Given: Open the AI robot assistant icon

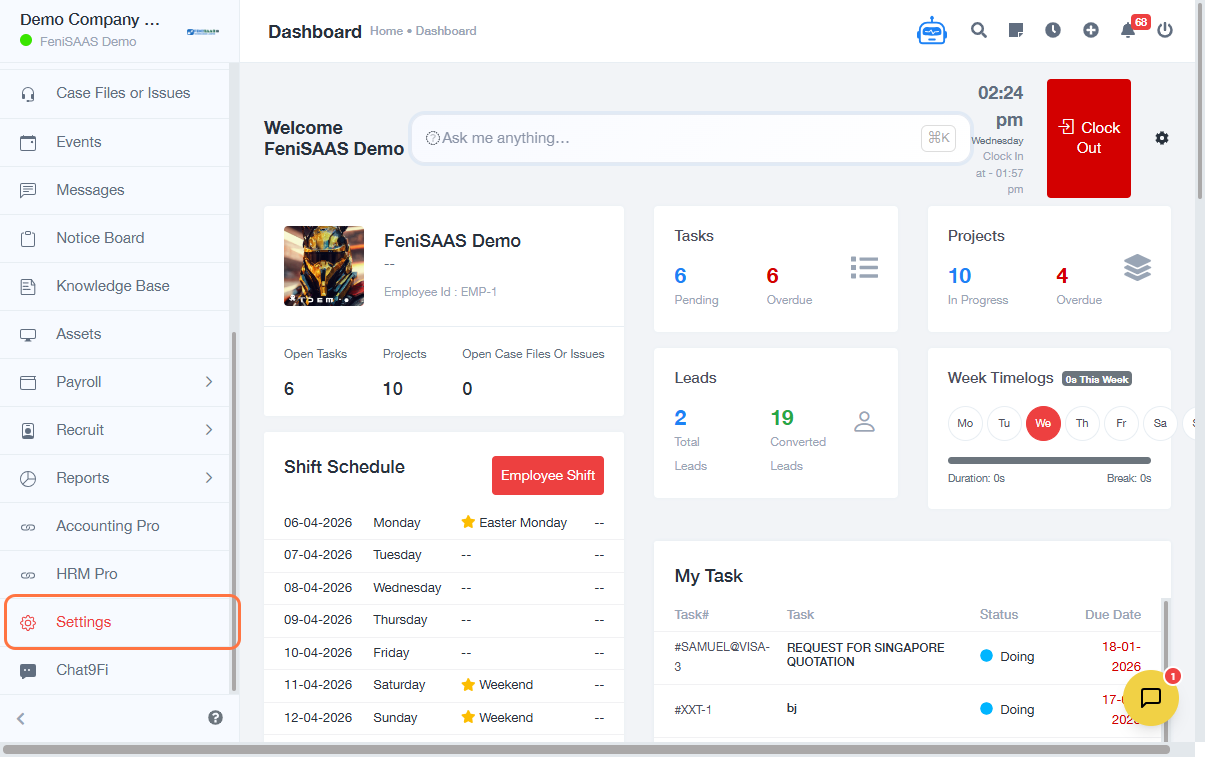Looking at the screenshot, I should (x=931, y=31).
